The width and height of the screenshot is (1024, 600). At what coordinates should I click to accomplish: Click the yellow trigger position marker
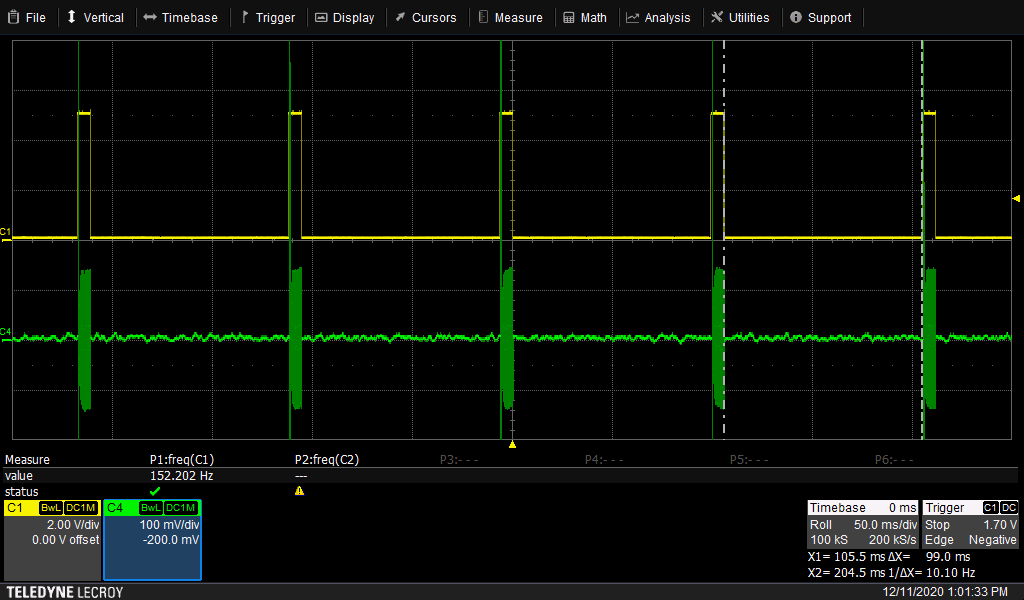[512, 444]
